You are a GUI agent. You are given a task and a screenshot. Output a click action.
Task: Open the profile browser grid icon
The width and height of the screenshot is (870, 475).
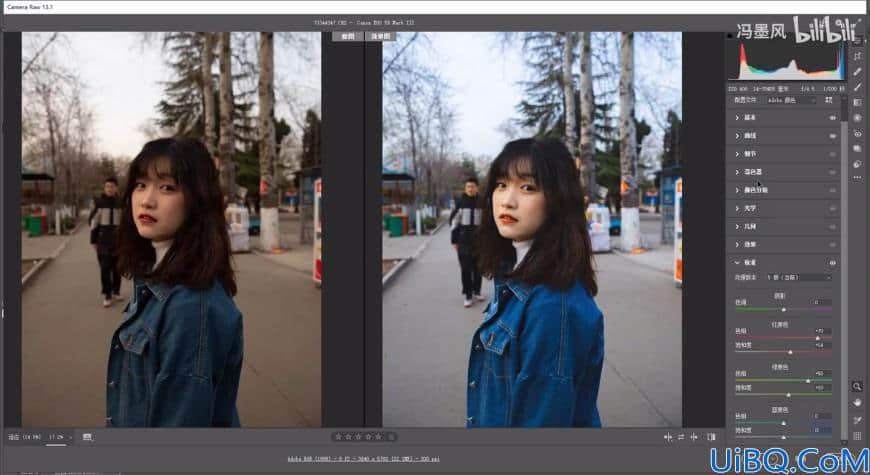coord(828,100)
